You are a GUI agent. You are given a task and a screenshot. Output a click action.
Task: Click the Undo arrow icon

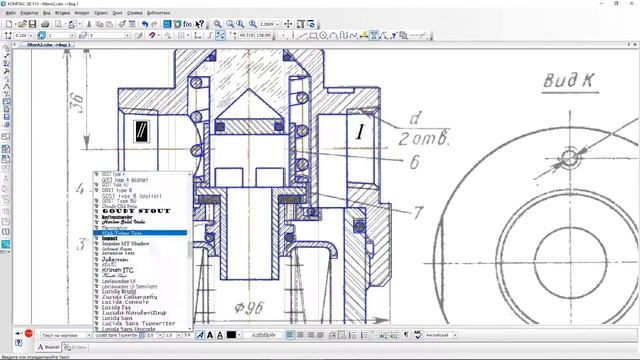coord(145,24)
